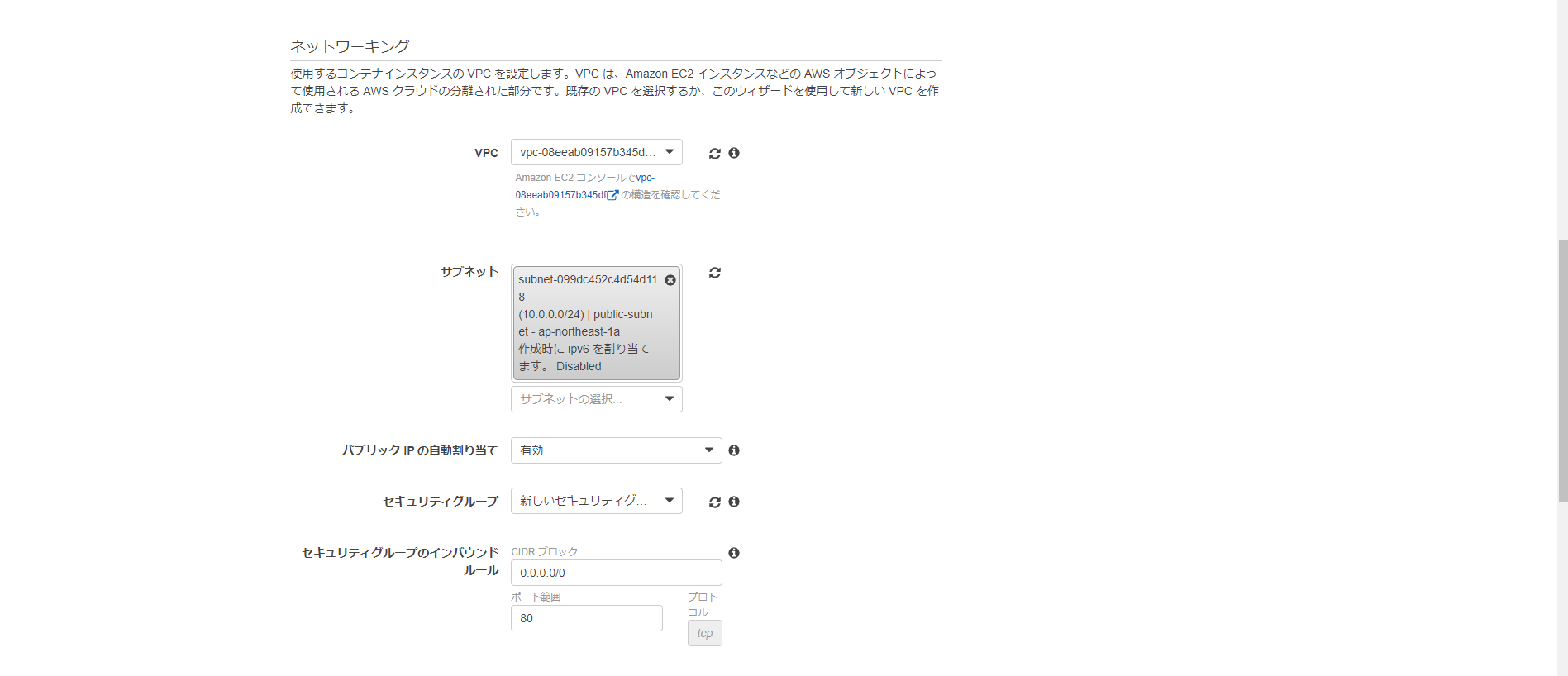Click the VPC field label
This screenshot has height=676, width=1568.
(486, 153)
